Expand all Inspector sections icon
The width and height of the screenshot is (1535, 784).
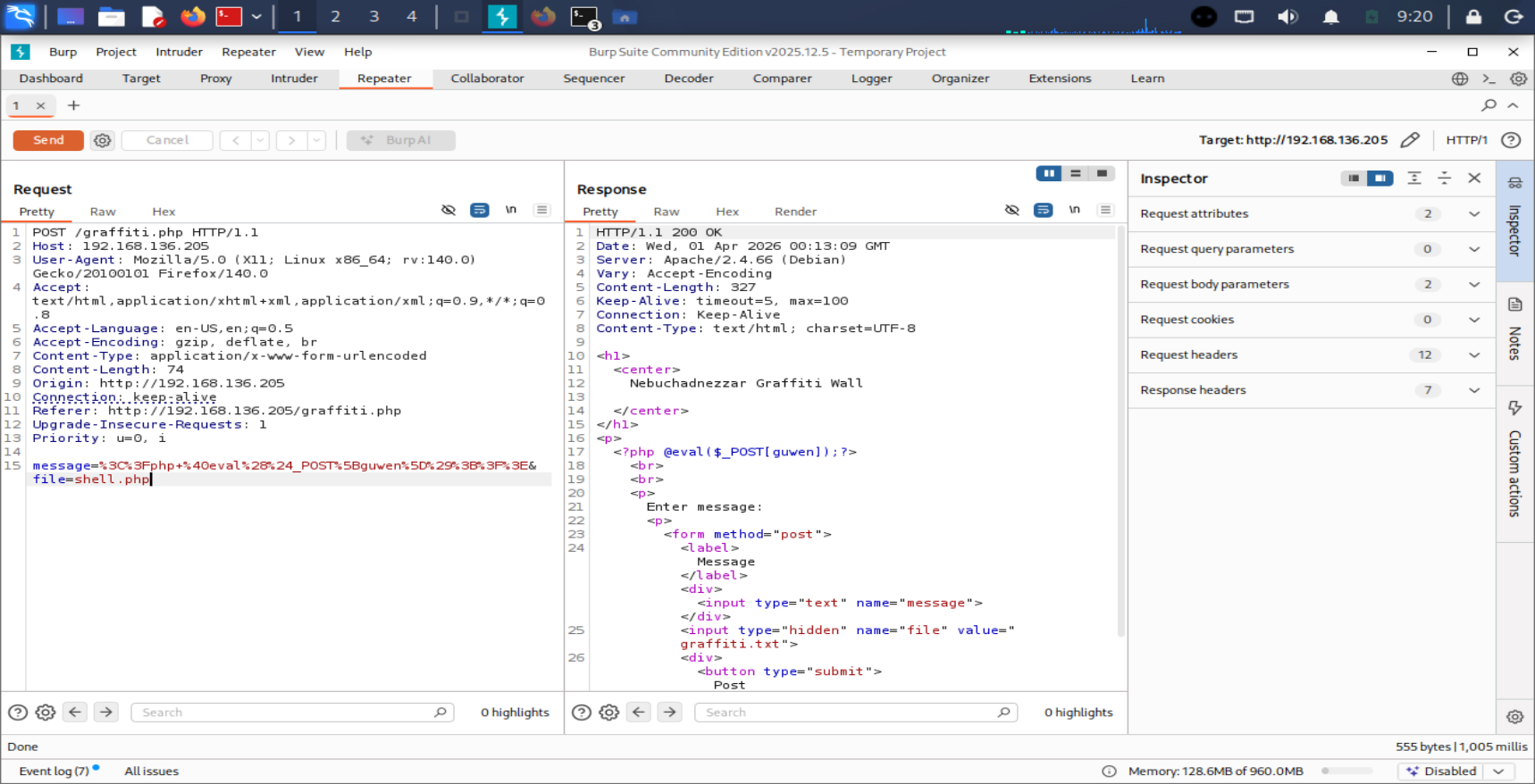(1413, 179)
